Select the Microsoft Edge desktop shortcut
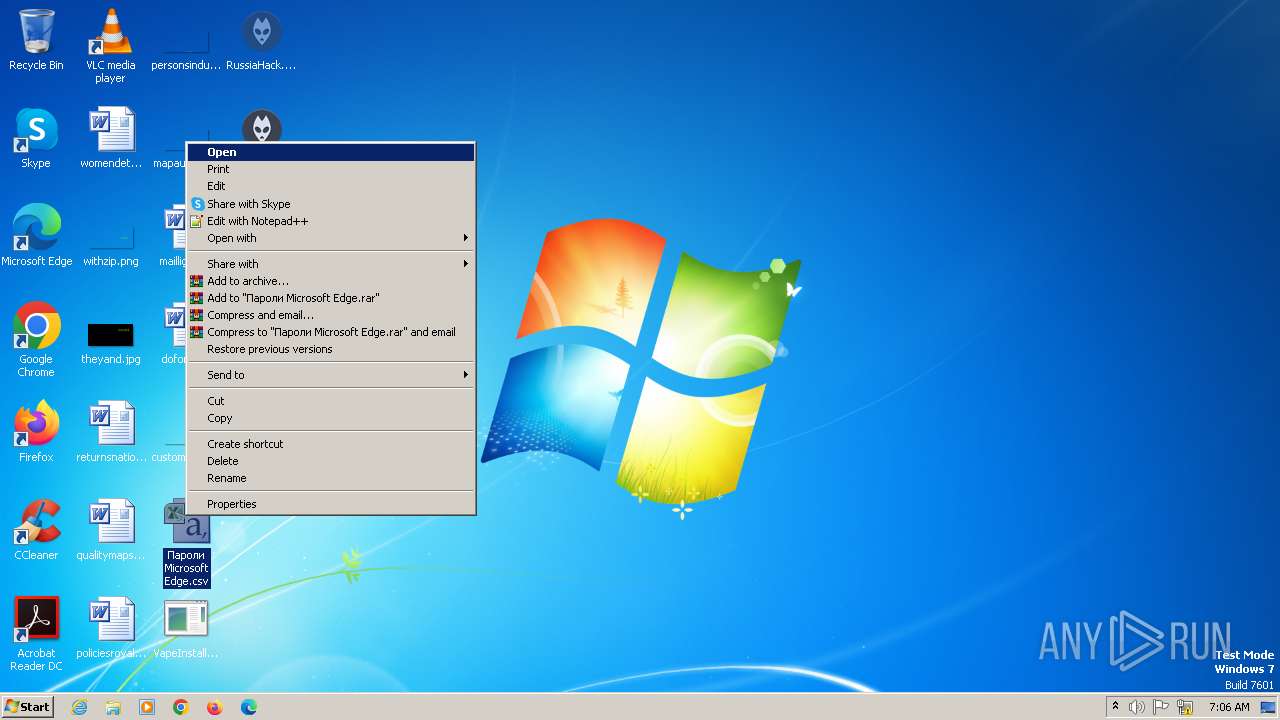 36,236
